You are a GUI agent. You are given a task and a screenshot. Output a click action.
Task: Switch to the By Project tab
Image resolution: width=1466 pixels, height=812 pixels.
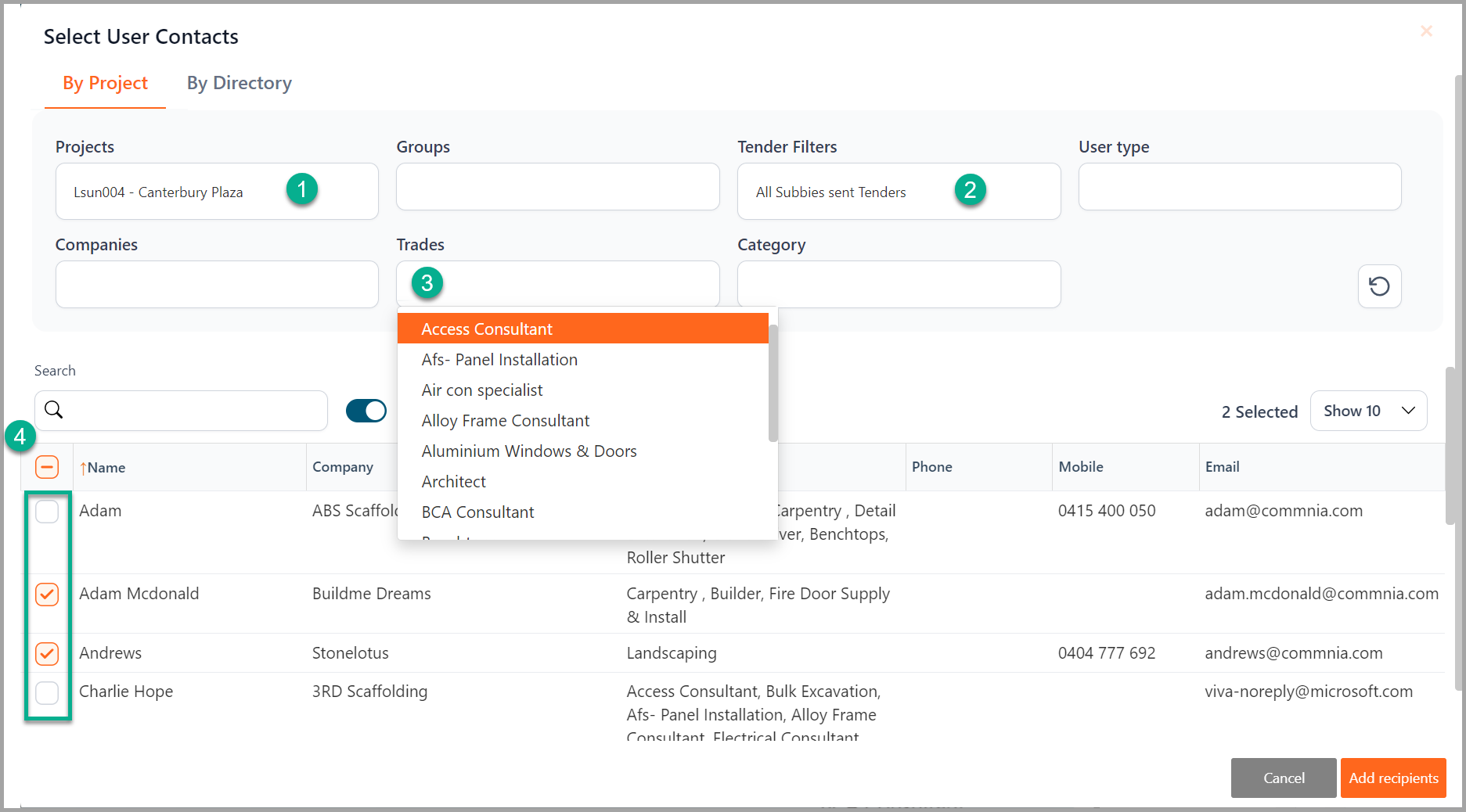tap(105, 83)
